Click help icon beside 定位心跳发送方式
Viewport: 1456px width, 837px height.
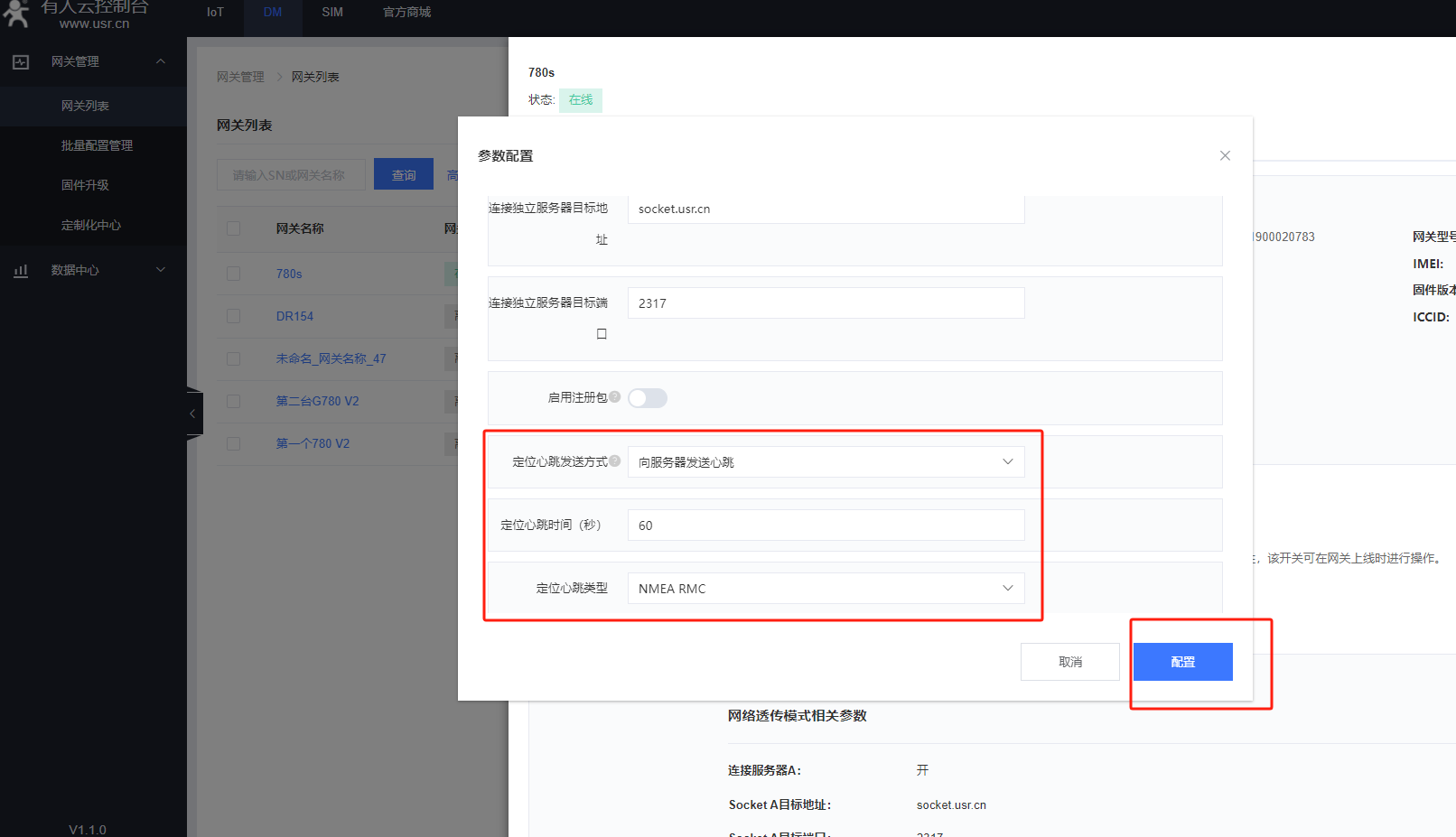615,461
